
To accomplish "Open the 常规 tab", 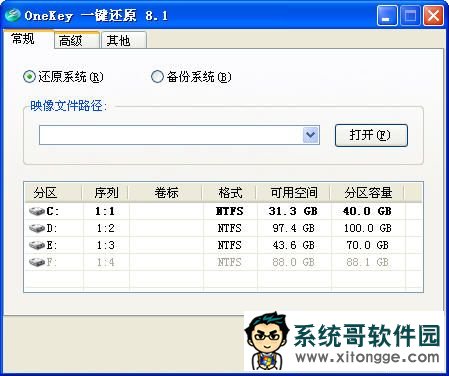I will (28, 39).
